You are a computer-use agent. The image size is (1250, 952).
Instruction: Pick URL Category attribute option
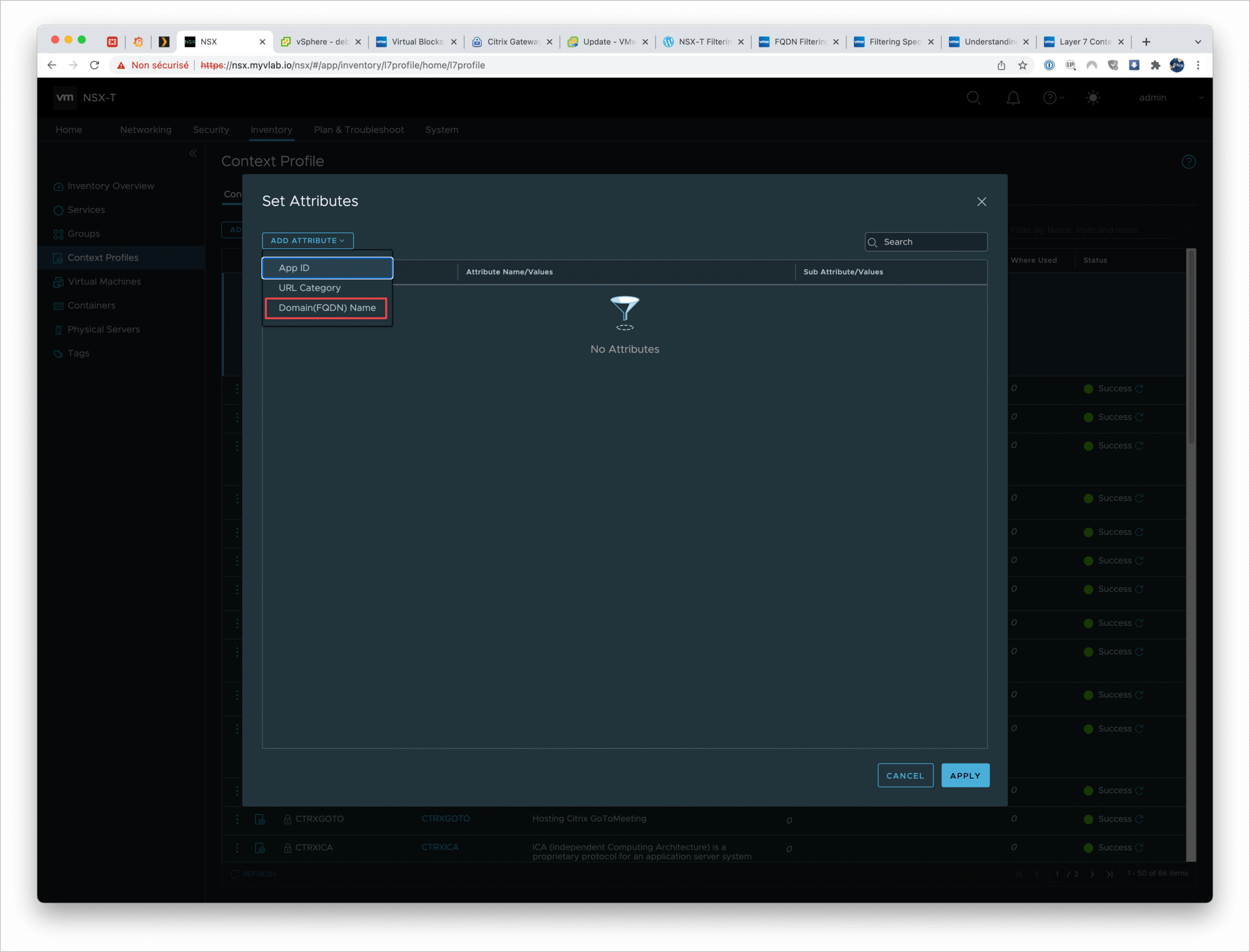coord(310,288)
